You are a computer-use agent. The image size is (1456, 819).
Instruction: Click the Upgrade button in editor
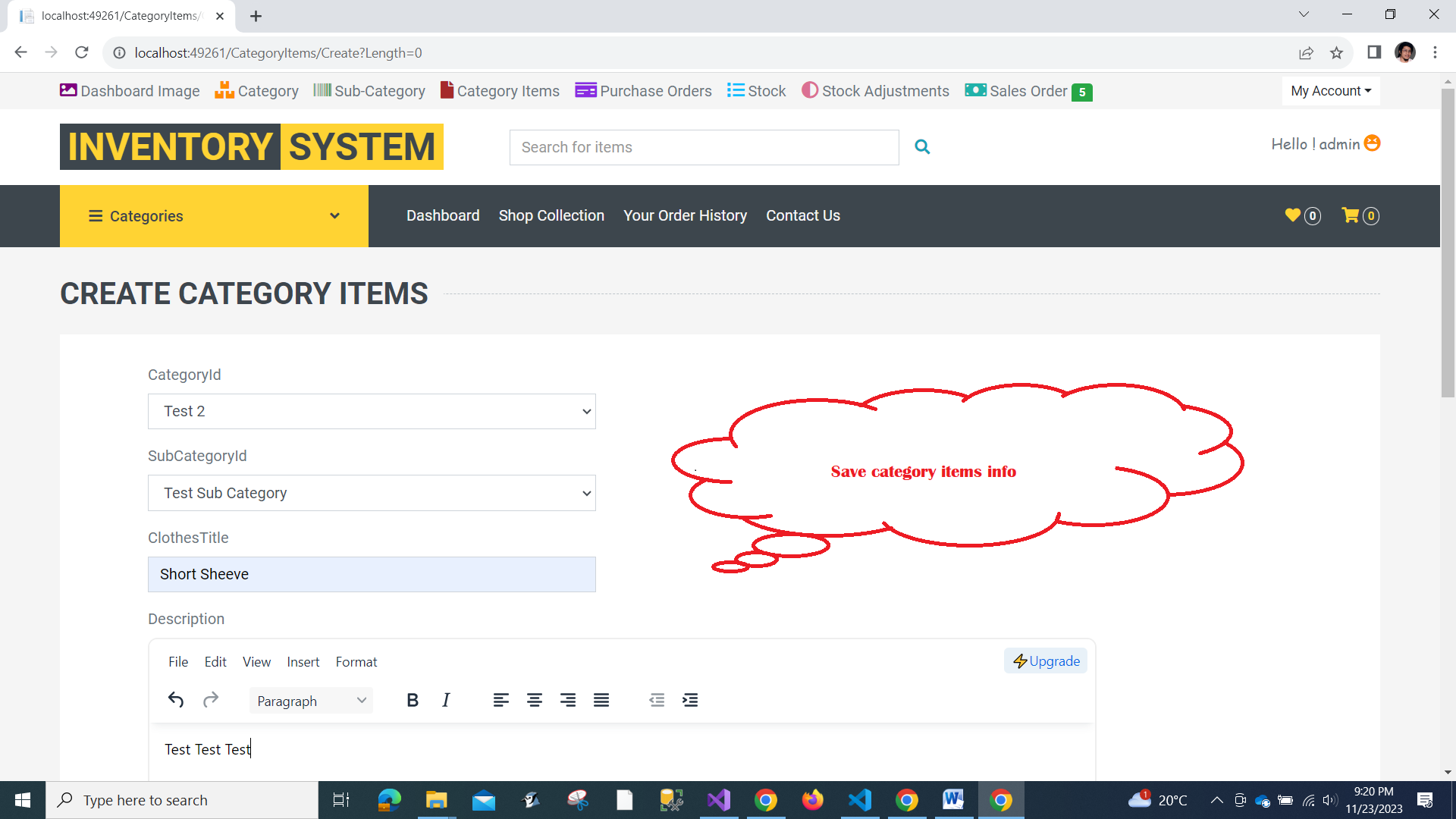click(1046, 661)
